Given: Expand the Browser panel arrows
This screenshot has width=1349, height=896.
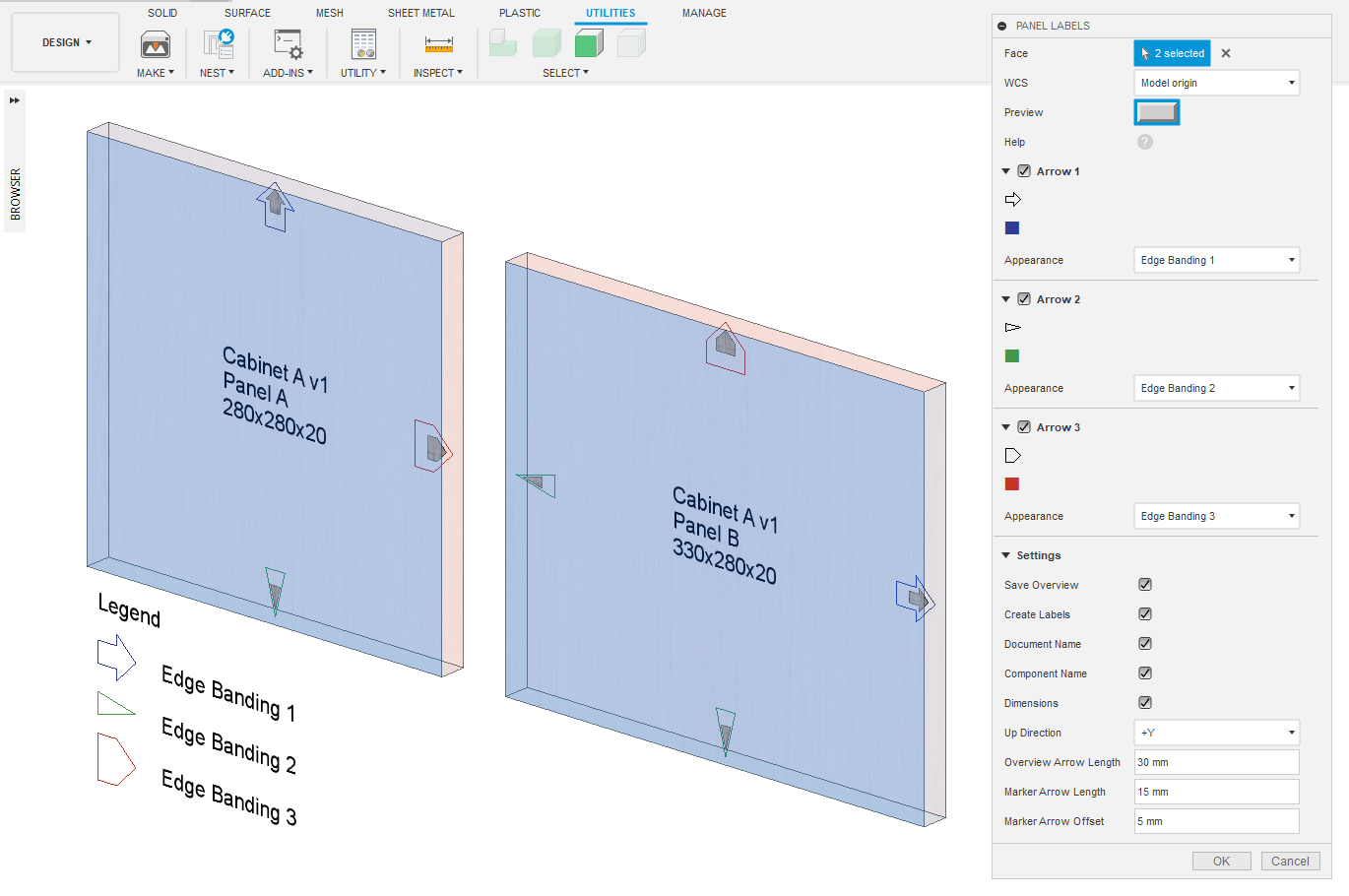Looking at the screenshot, I should click(x=15, y=100).
